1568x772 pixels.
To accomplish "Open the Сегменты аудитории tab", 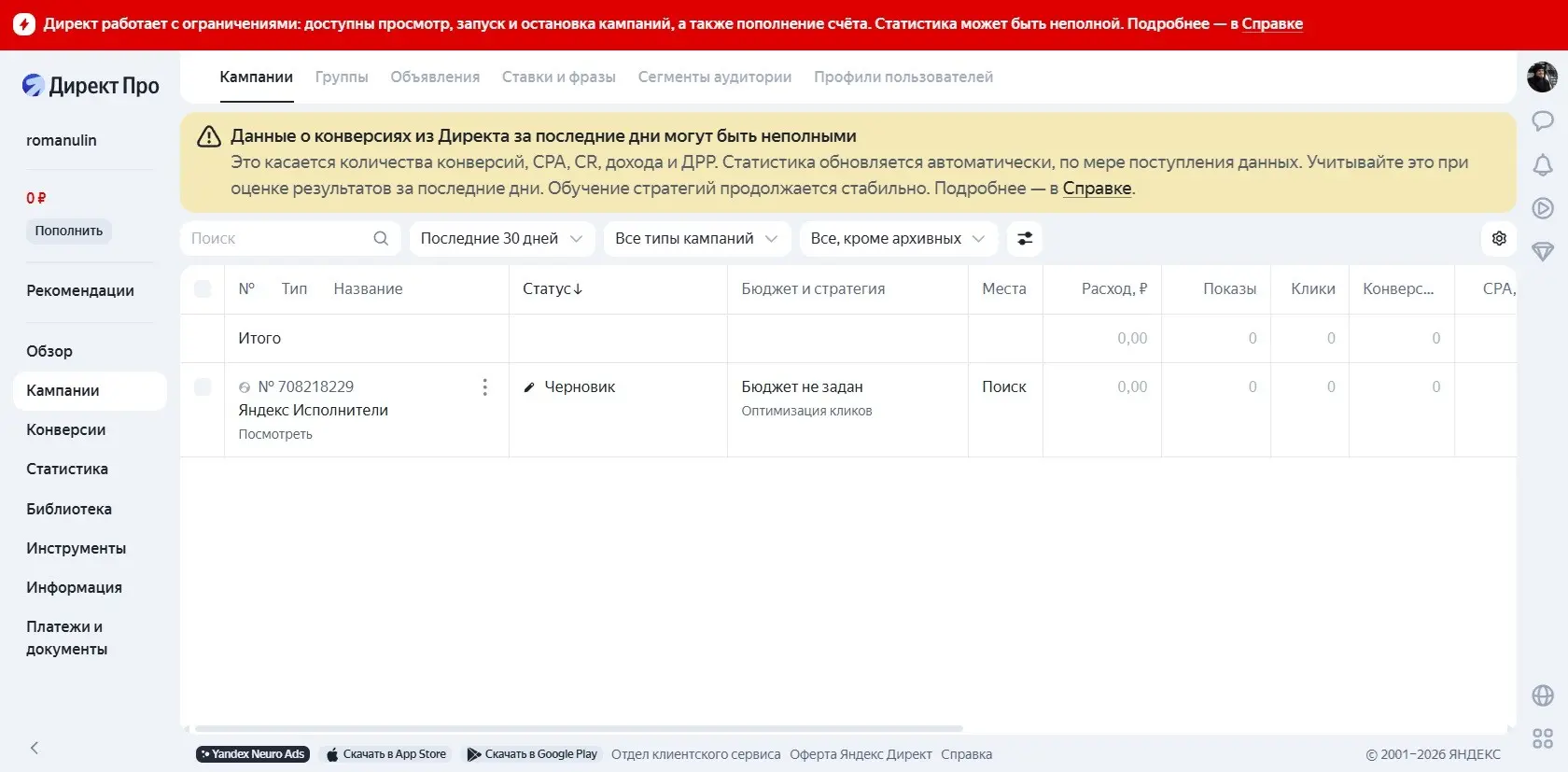I will point(715,77).
